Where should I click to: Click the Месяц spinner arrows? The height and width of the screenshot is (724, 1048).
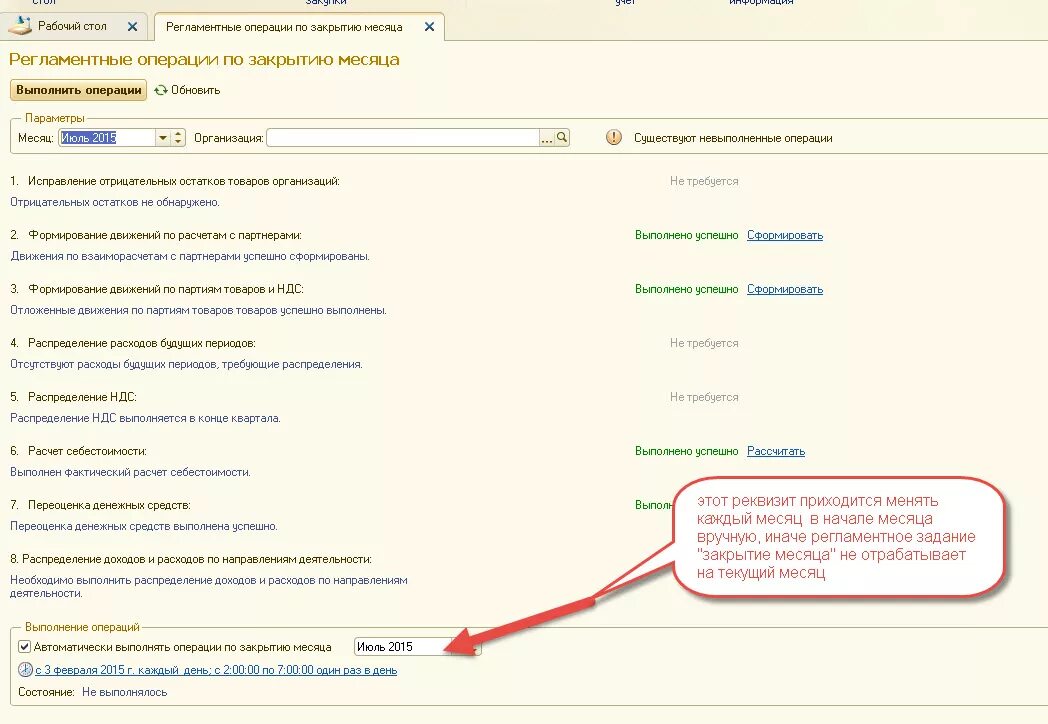(x=178, y=138)
